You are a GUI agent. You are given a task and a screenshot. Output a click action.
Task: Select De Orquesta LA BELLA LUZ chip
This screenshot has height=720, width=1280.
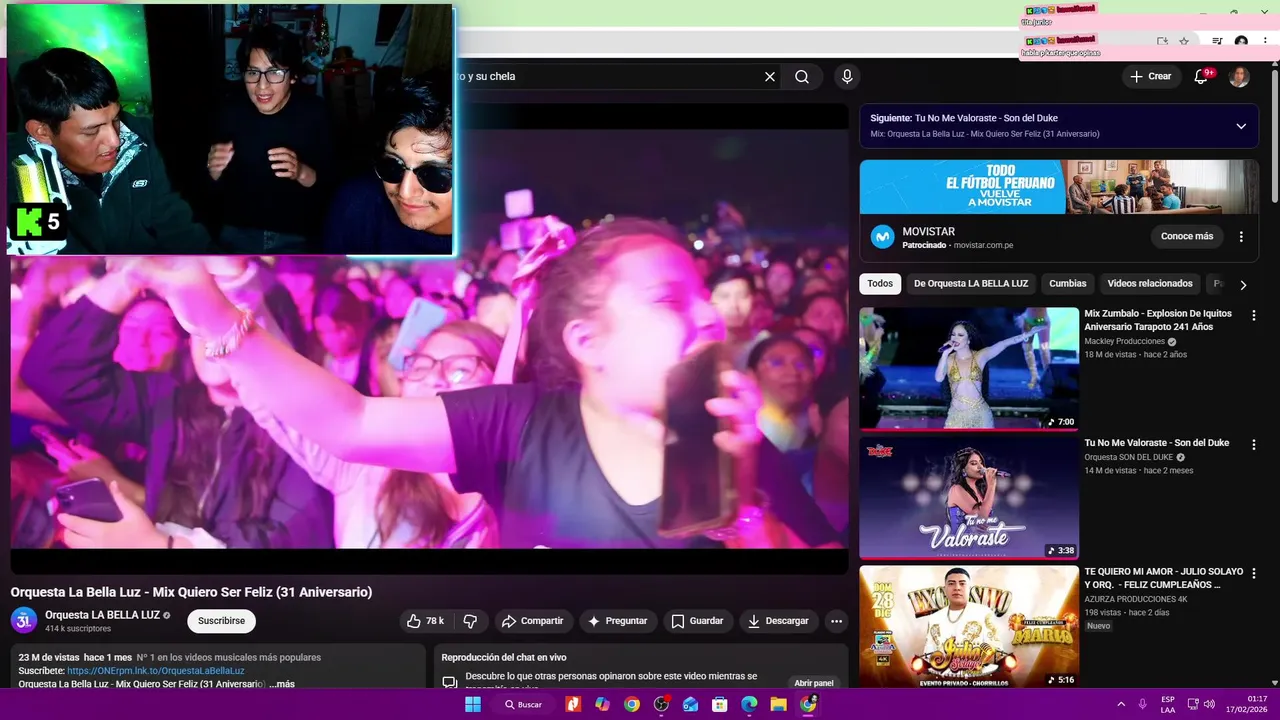pos(971,284)
